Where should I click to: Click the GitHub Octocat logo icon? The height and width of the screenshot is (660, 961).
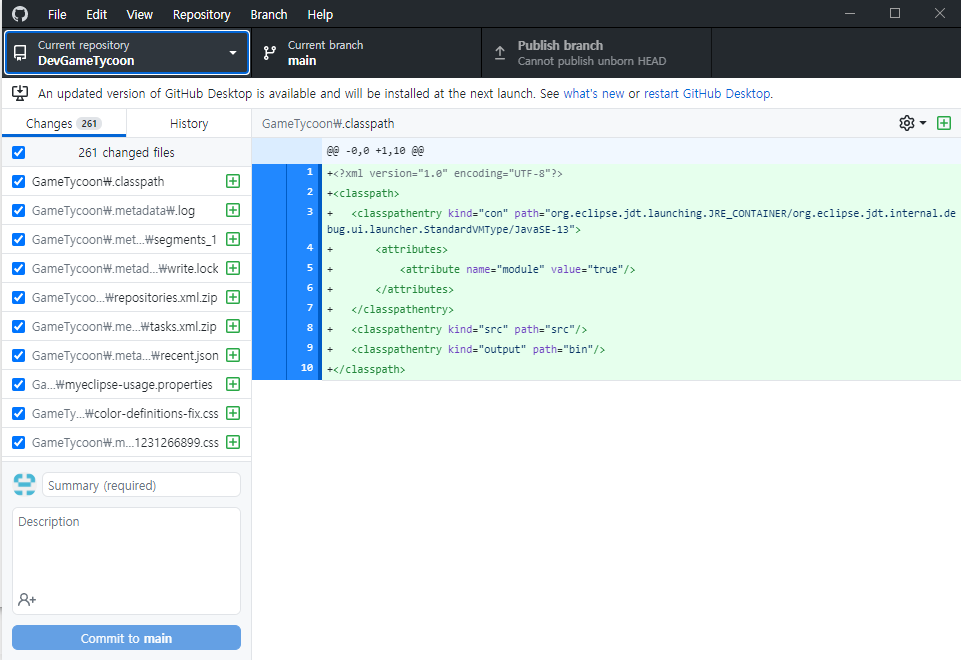click(x=20, y=13)
